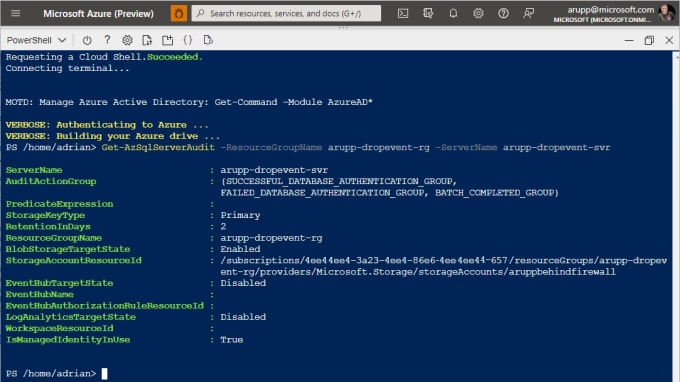Click the terminal scrollbar
Image resolution: width=680 pixels, height=382 pixels.
coord(676,216)
